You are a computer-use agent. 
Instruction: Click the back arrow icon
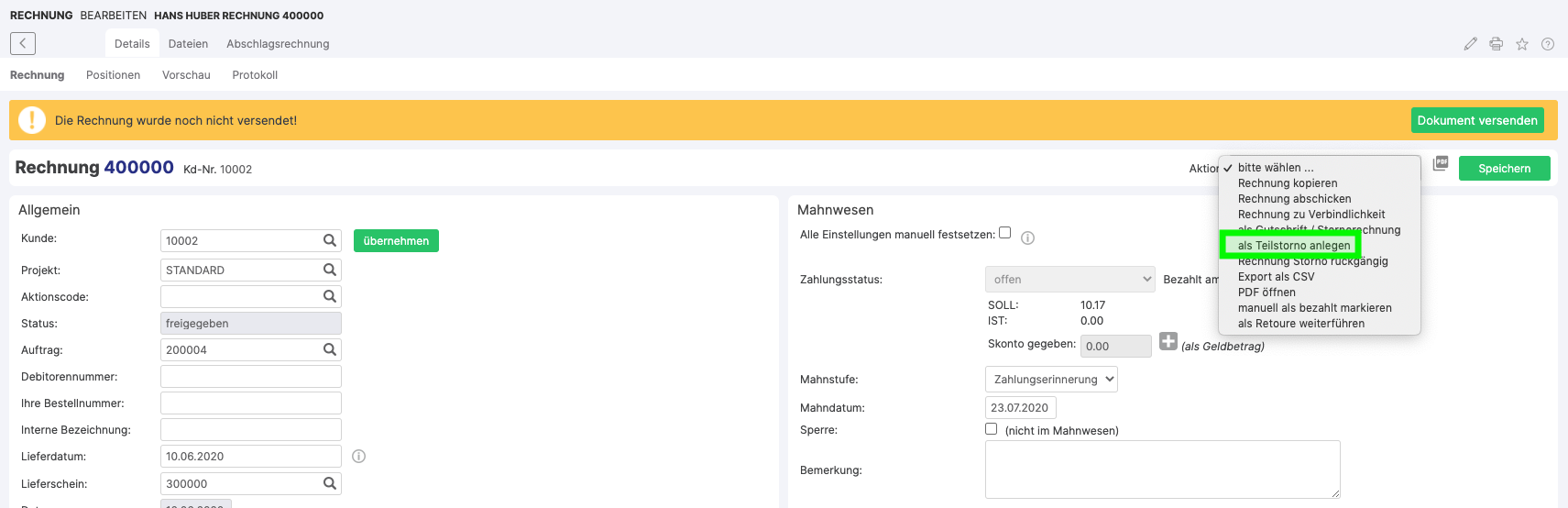click(x=23, y=43)
